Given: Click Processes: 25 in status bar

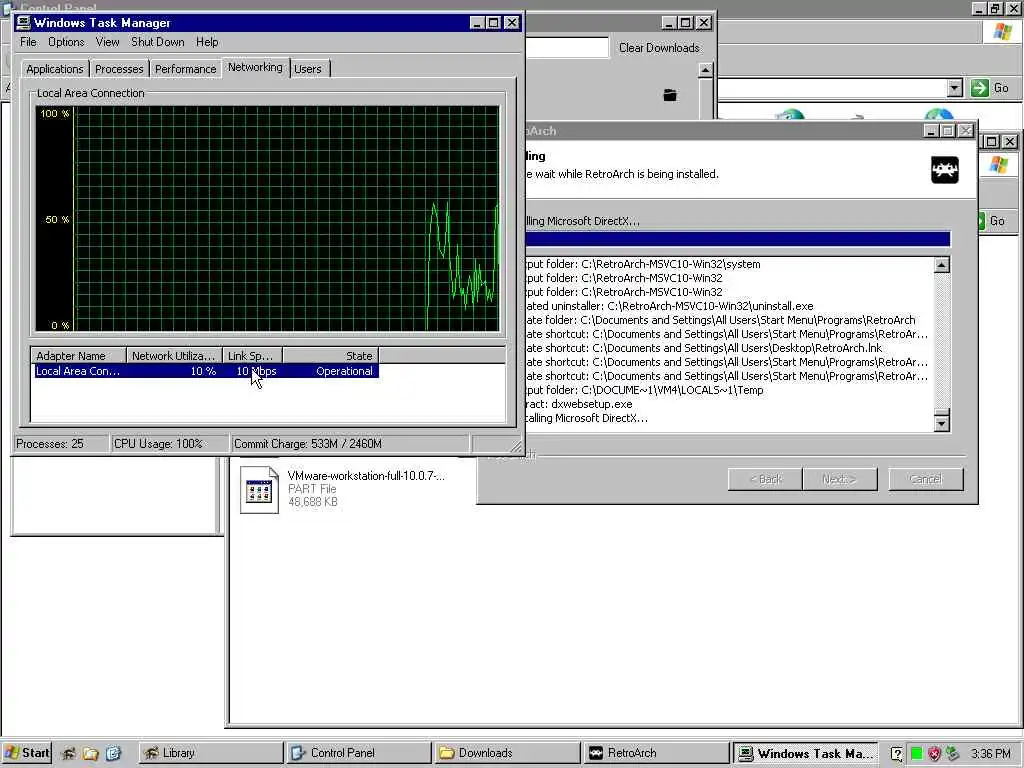Looking at the screenshot, I should point(50,443).
